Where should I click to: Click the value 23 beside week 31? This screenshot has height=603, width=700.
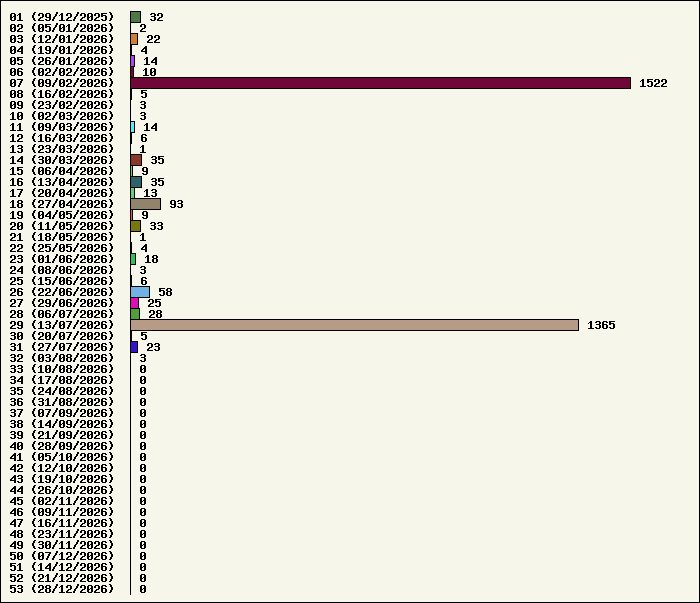[x=153, y=347]
